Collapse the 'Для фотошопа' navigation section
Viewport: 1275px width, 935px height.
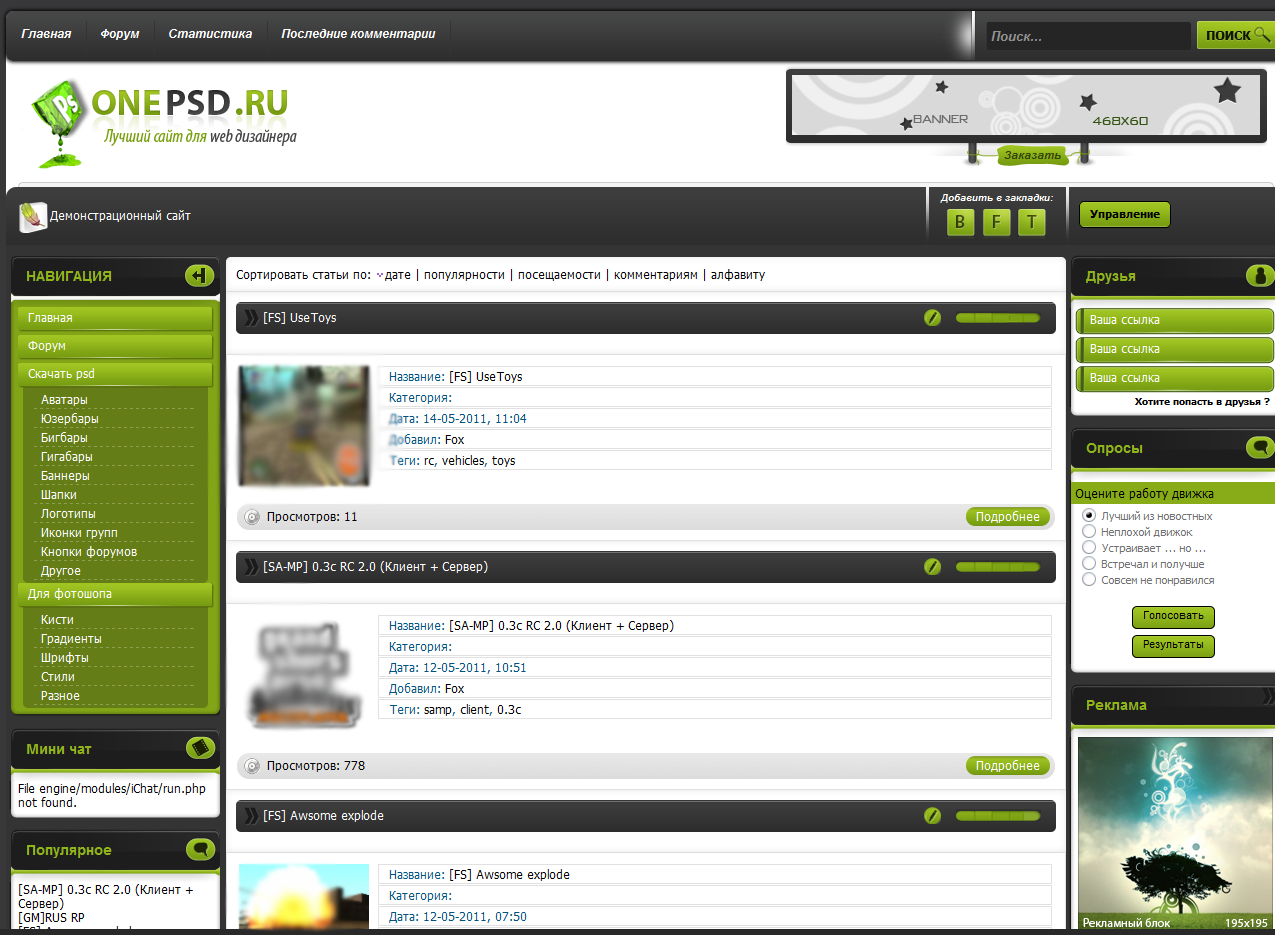pyautogui.click(x=115, y=594)
